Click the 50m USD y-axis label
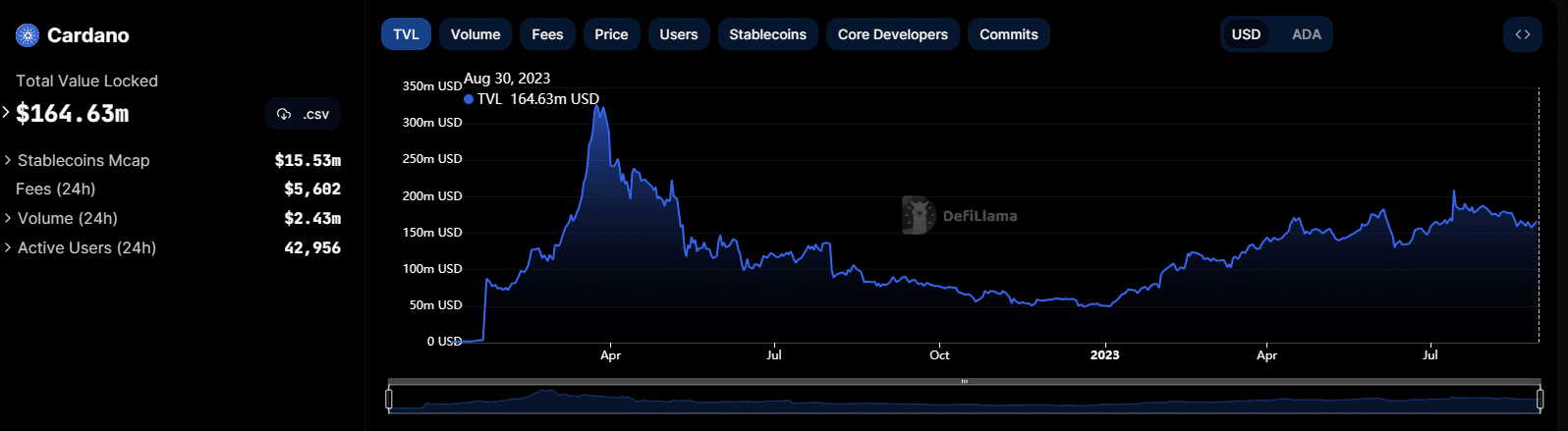 click(435, 305)
